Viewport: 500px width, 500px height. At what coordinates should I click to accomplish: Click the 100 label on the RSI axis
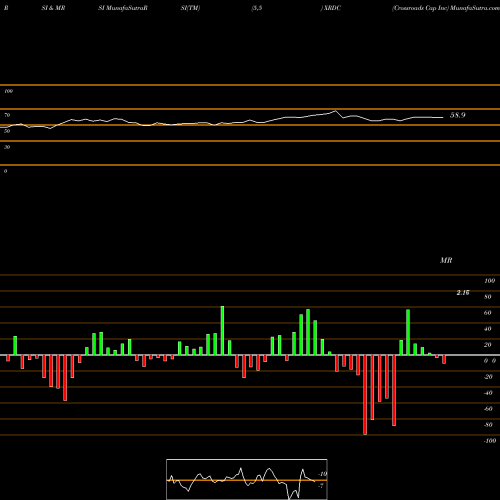tap(8, 91)
